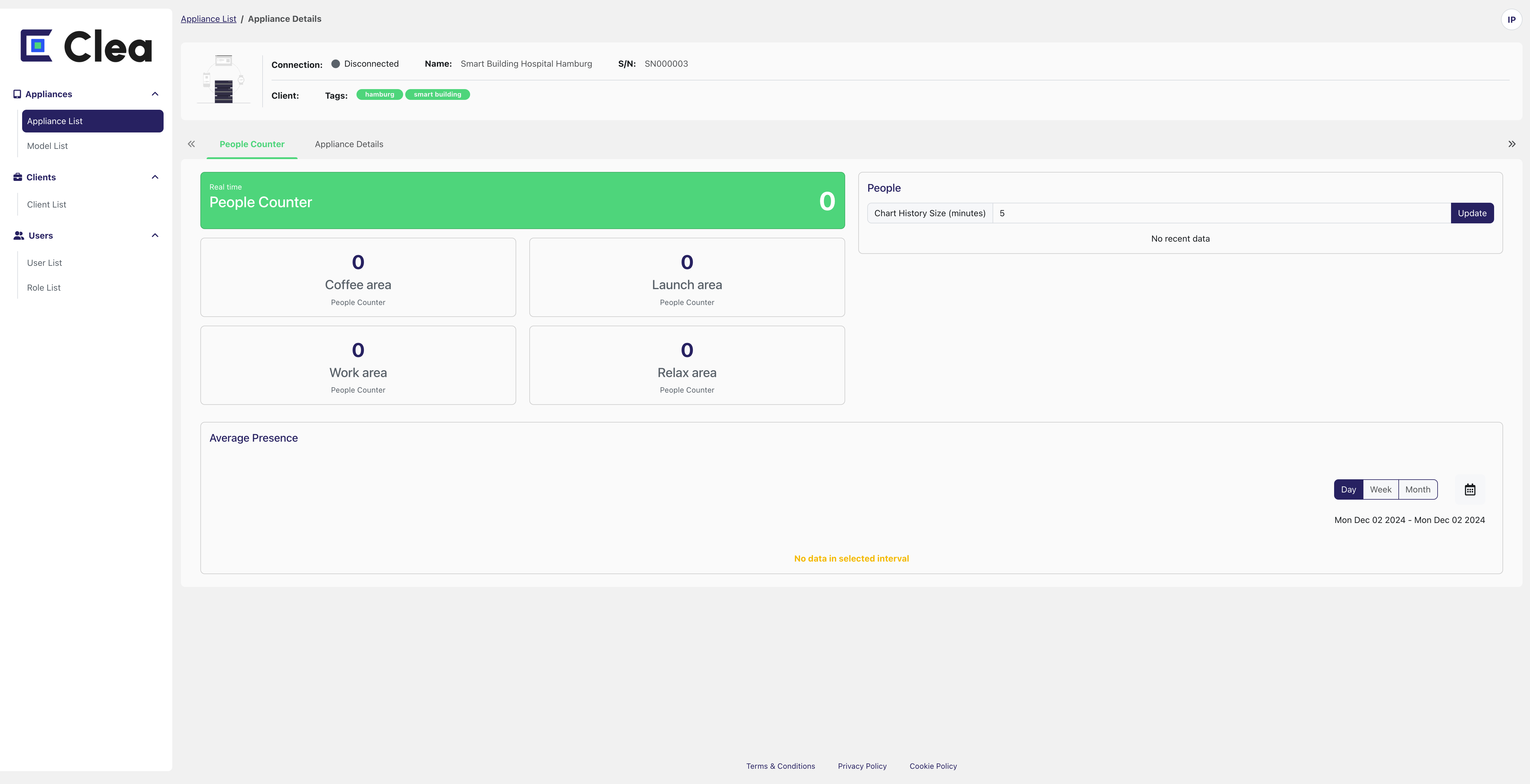Screen dimensions: 1530x784
Task: Click the Appliances section icon
Action: click(x=17, y=94)
